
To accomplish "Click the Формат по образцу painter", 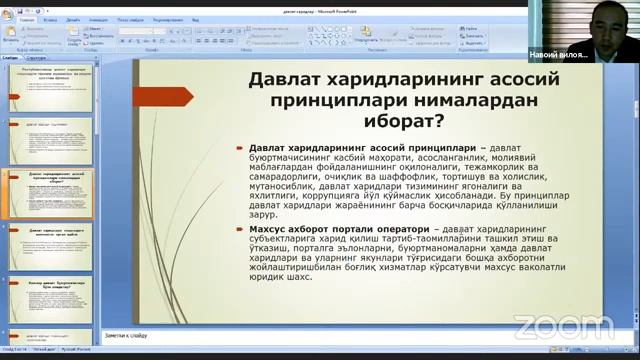I will (41, 43).
